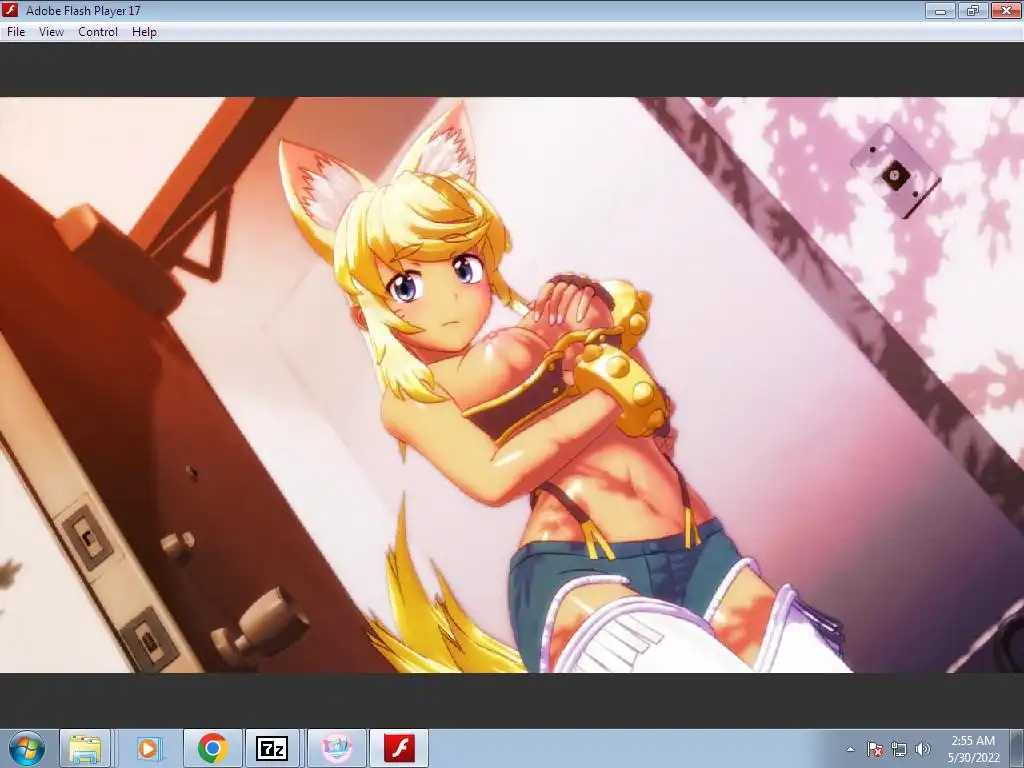Open the Windows Start menu
The width and height of the screenshot is (1024, 768).
26,748
